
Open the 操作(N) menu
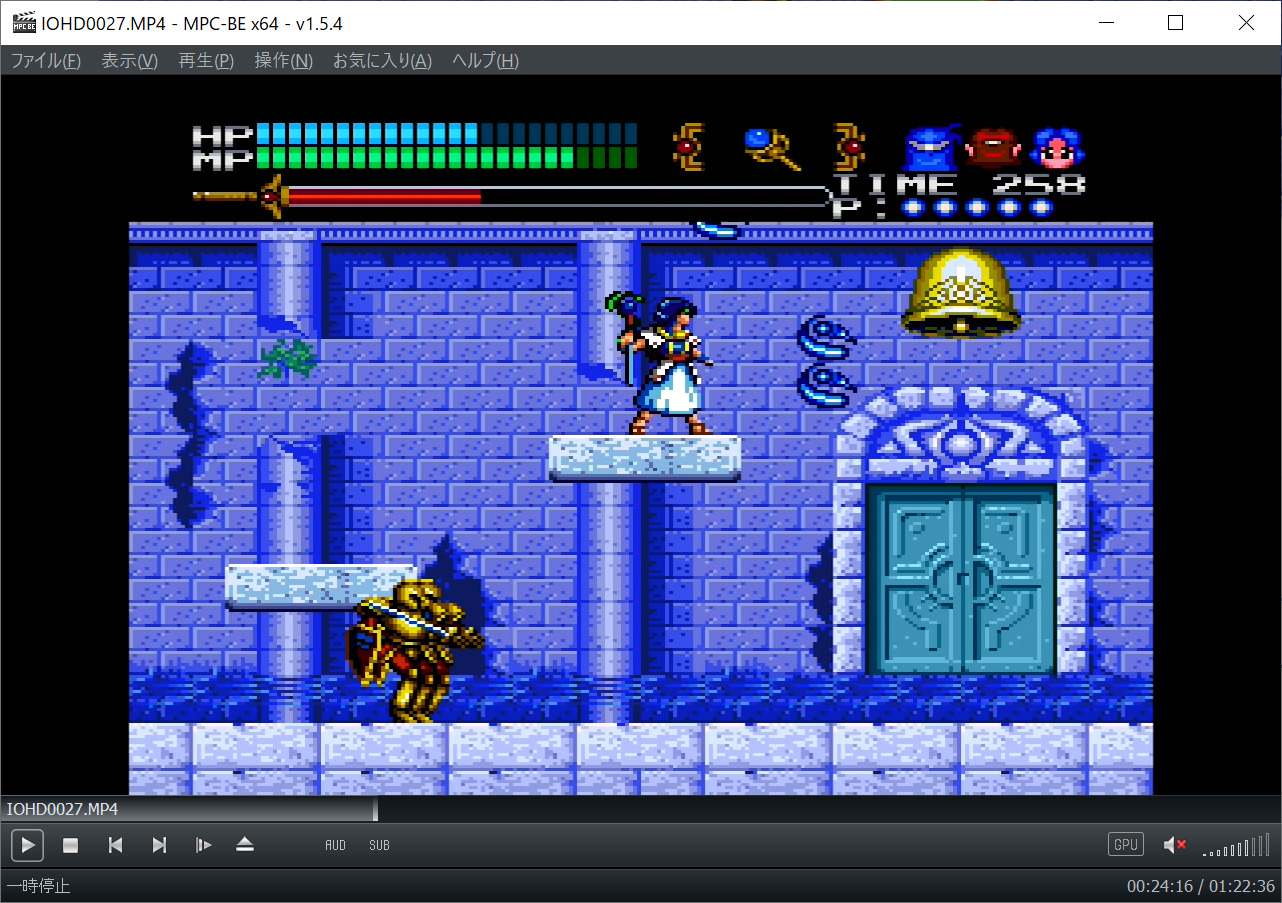pyautogui.click(x=284, y=61)
